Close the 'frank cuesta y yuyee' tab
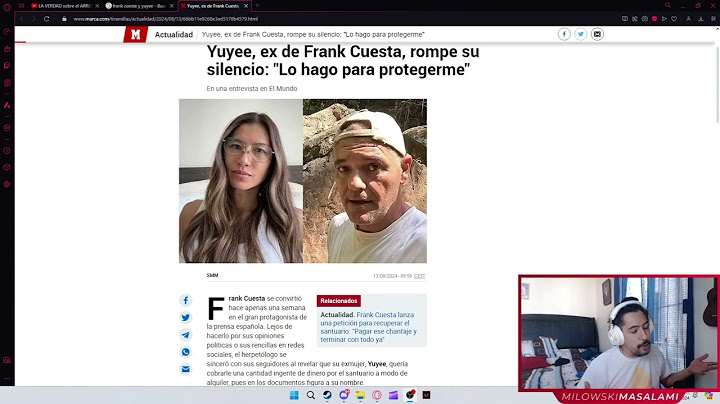 [x=172, y=6]
